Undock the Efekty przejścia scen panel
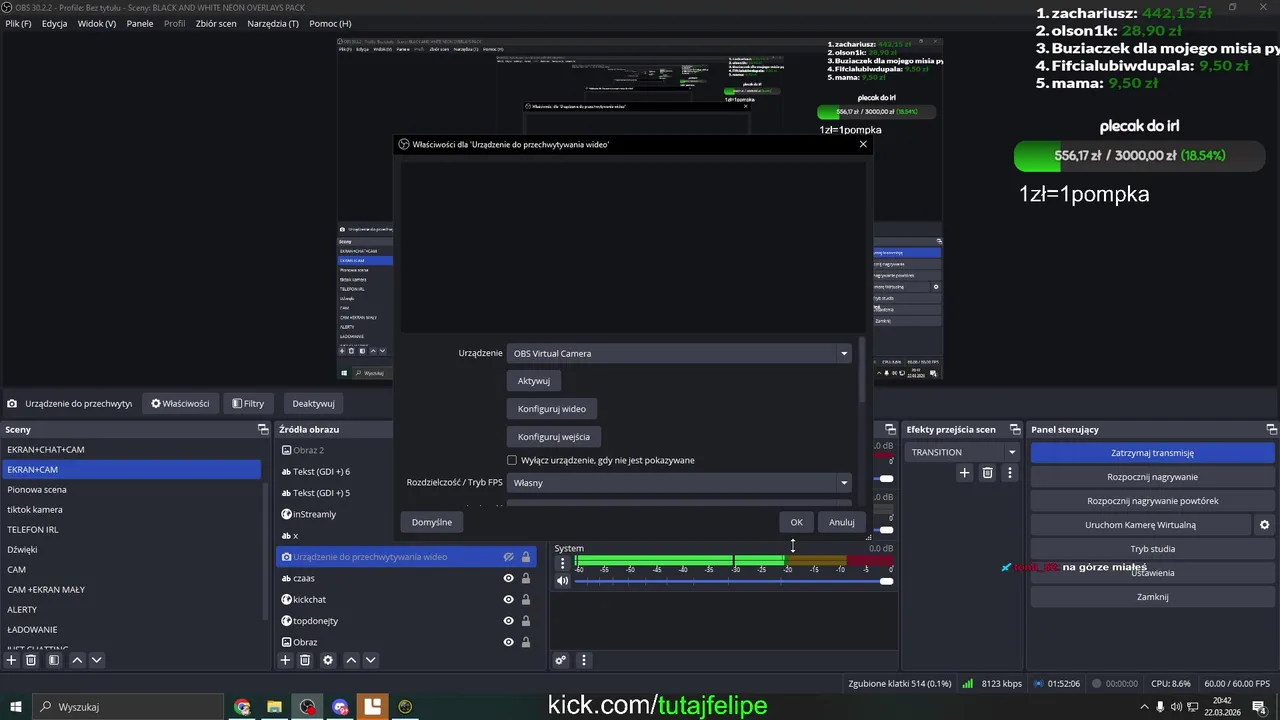This screenshot has width=1280, height=720. 1014,430
